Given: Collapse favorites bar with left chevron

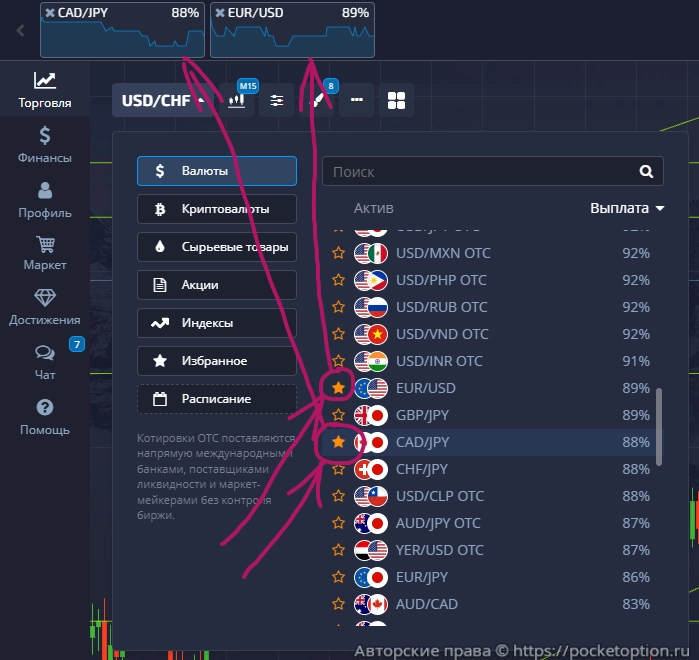Looking at the screenshot, I should tap(20, 31).
